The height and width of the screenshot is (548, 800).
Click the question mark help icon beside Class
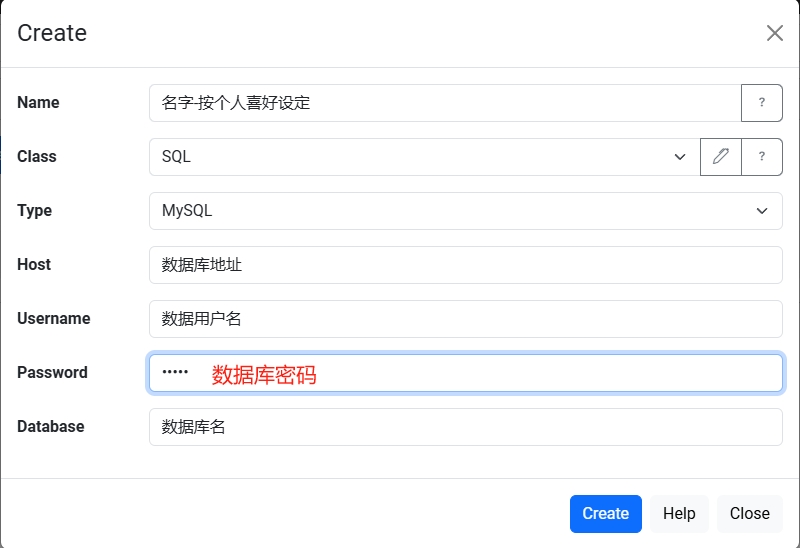(x=761, y=157)
